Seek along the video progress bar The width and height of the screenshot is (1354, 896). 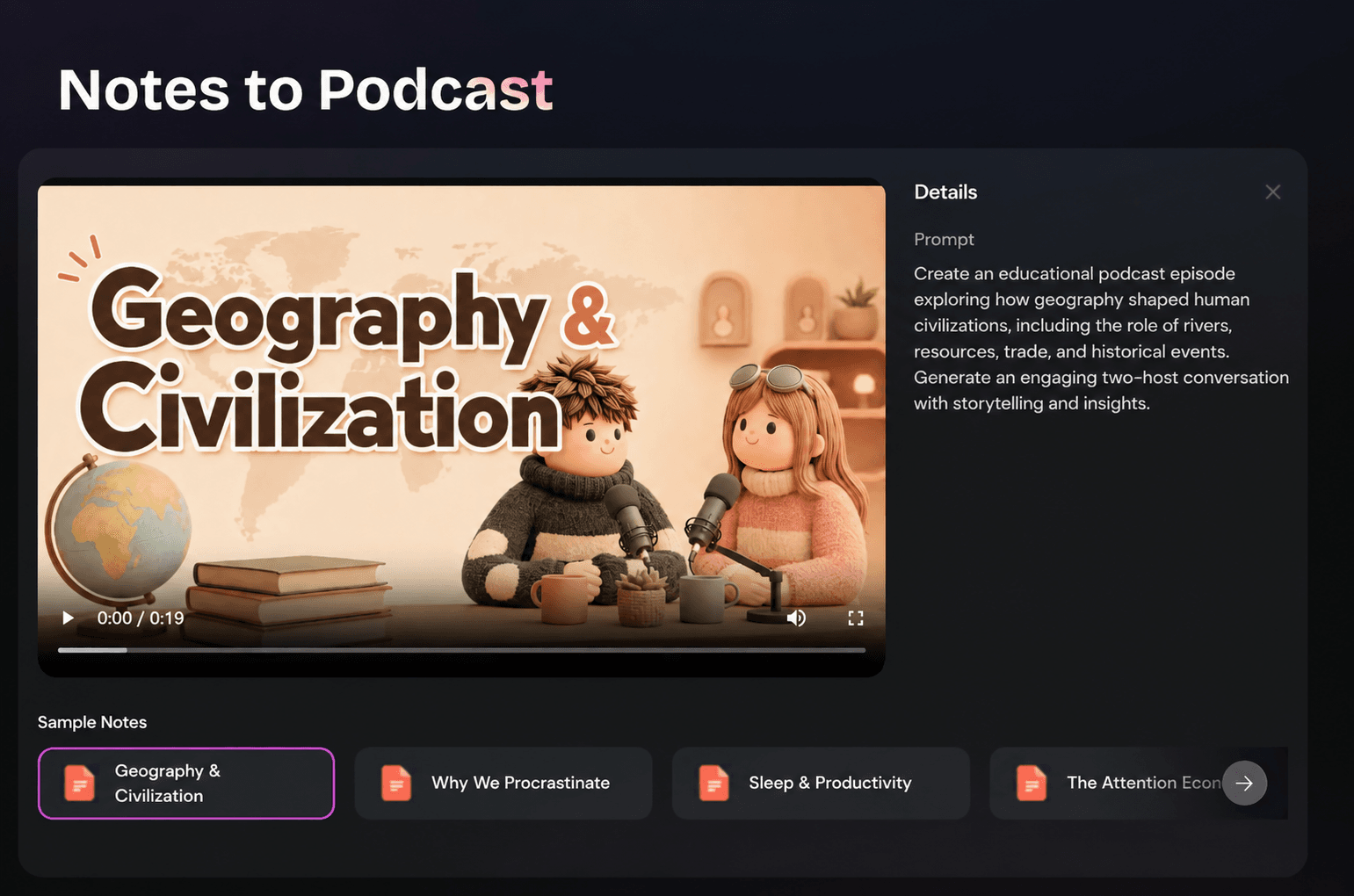point(461,650)
